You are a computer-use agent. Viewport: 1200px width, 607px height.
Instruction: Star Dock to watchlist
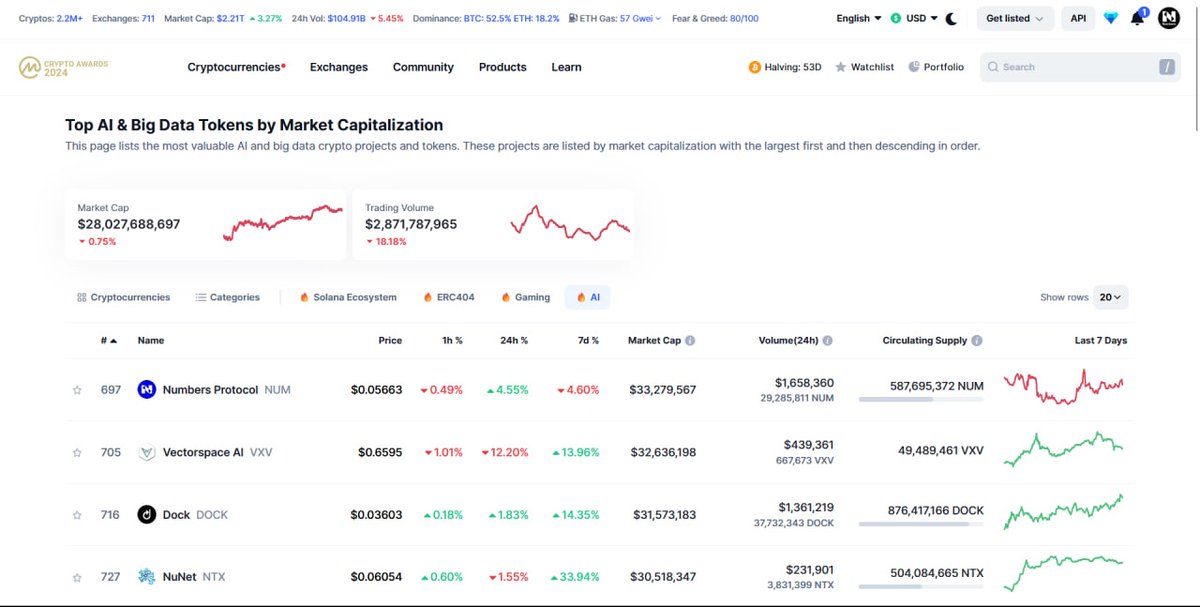[77, 515]
